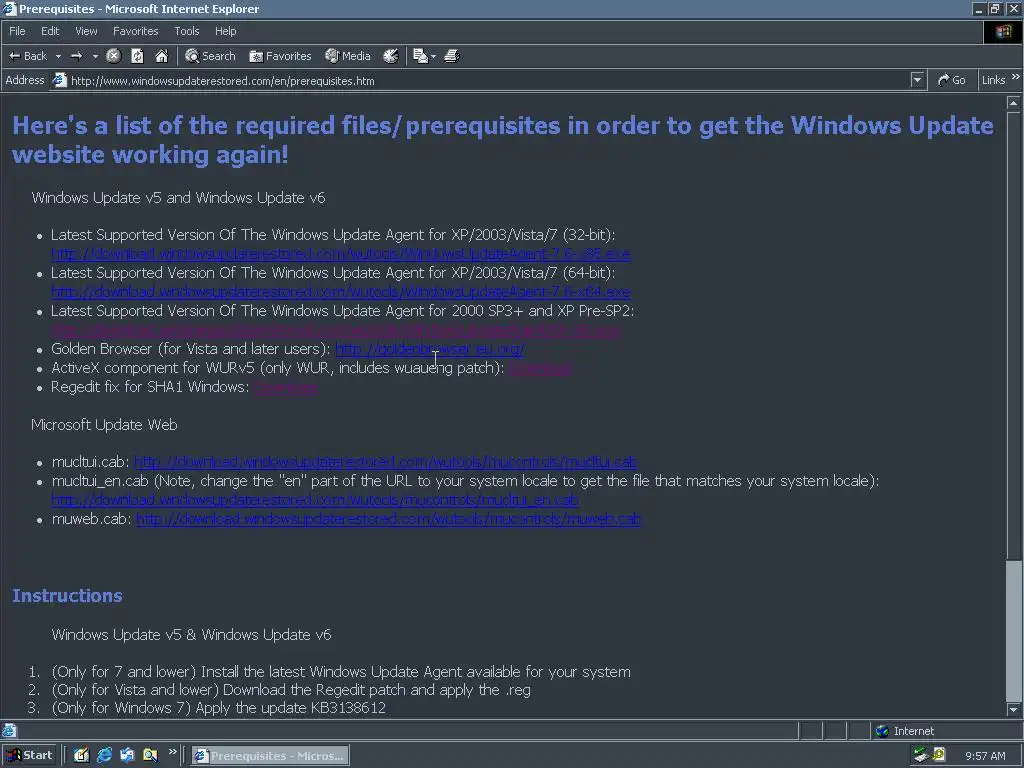The width and height of the screenshot is (1024, 768).
Task: Print the page using the printer icon
Action: point(452,56)
